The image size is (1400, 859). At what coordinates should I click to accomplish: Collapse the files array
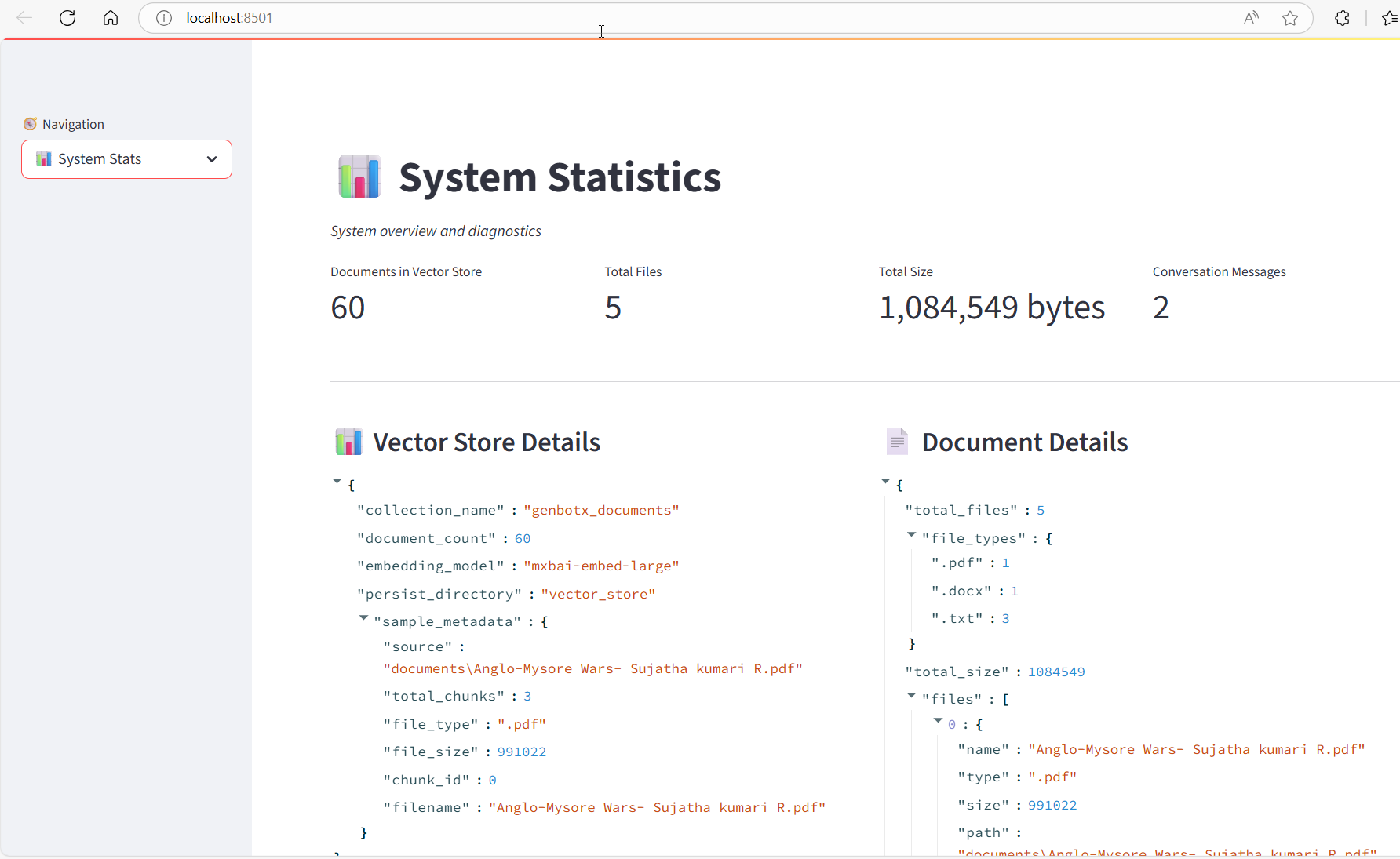(x=912, y=696)
